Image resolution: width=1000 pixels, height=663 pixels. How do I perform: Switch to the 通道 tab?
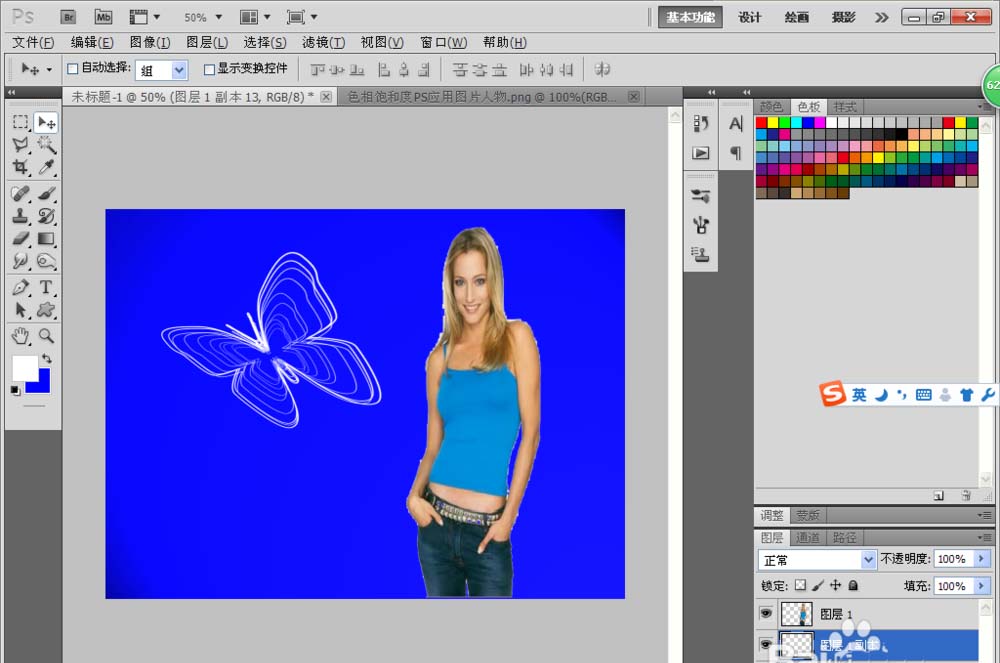click(x=808, y=538)
